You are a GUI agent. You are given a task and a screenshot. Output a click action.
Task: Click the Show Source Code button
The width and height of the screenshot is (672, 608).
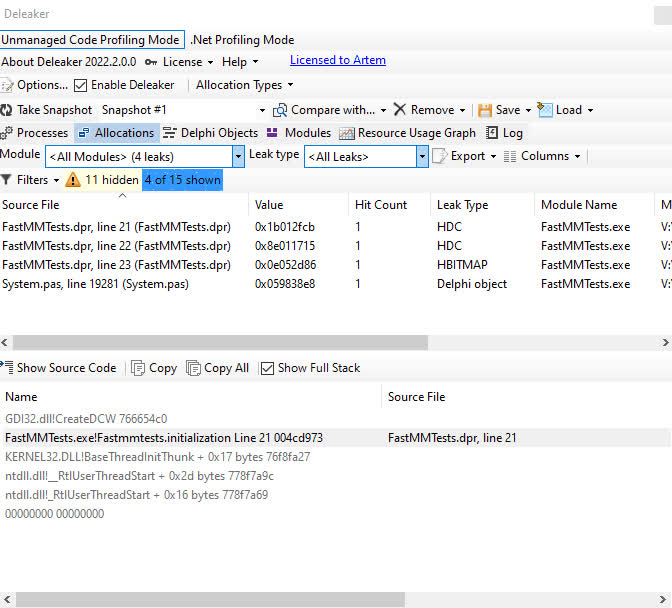pyautogui.click(x=59, y=368)
